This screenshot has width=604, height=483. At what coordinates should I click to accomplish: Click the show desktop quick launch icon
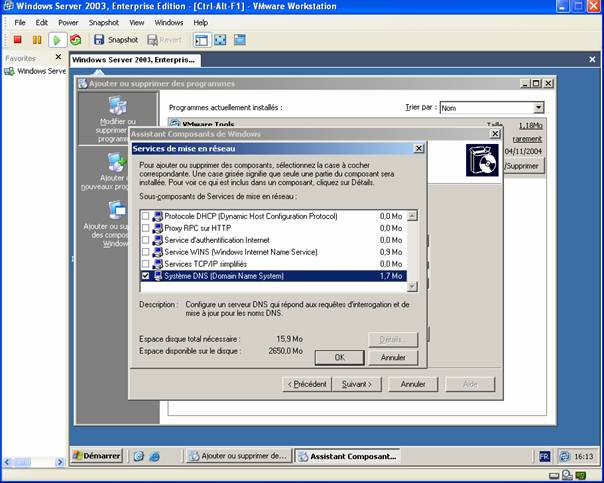coord(139,456)
